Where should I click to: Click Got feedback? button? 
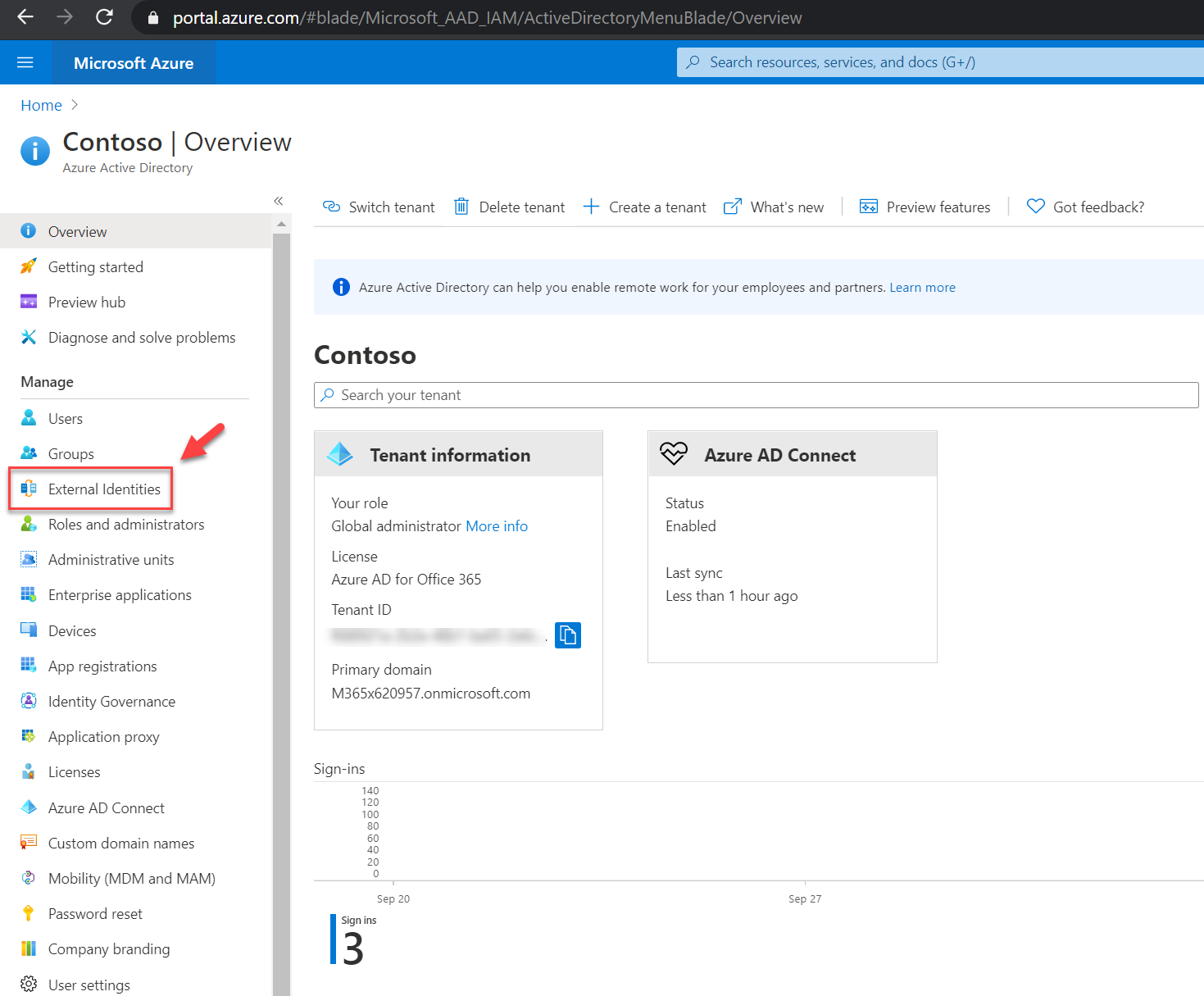pos(1086,207)
